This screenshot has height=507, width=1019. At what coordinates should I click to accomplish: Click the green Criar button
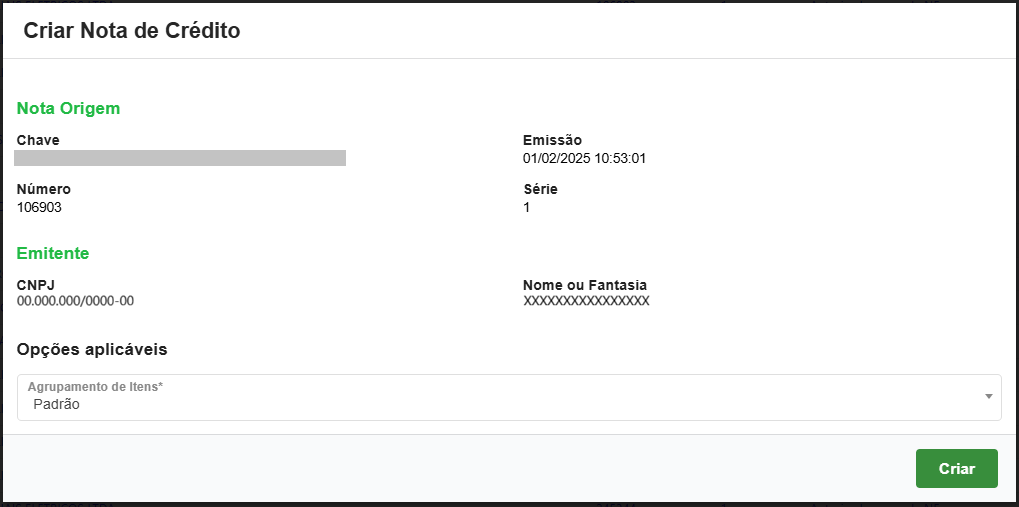(x=956, y=468)
